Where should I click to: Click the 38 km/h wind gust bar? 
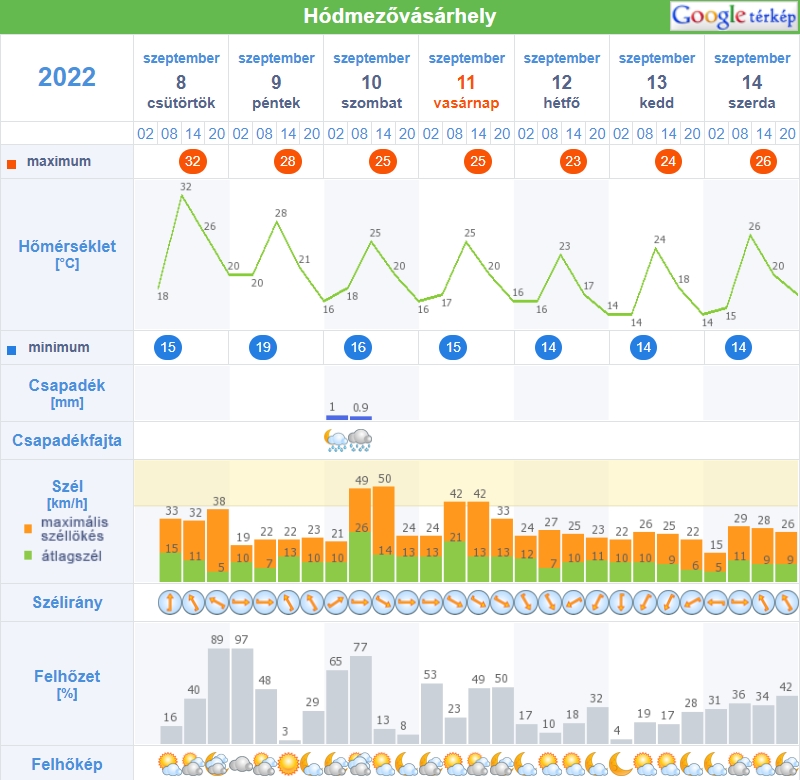click(218, 545)
